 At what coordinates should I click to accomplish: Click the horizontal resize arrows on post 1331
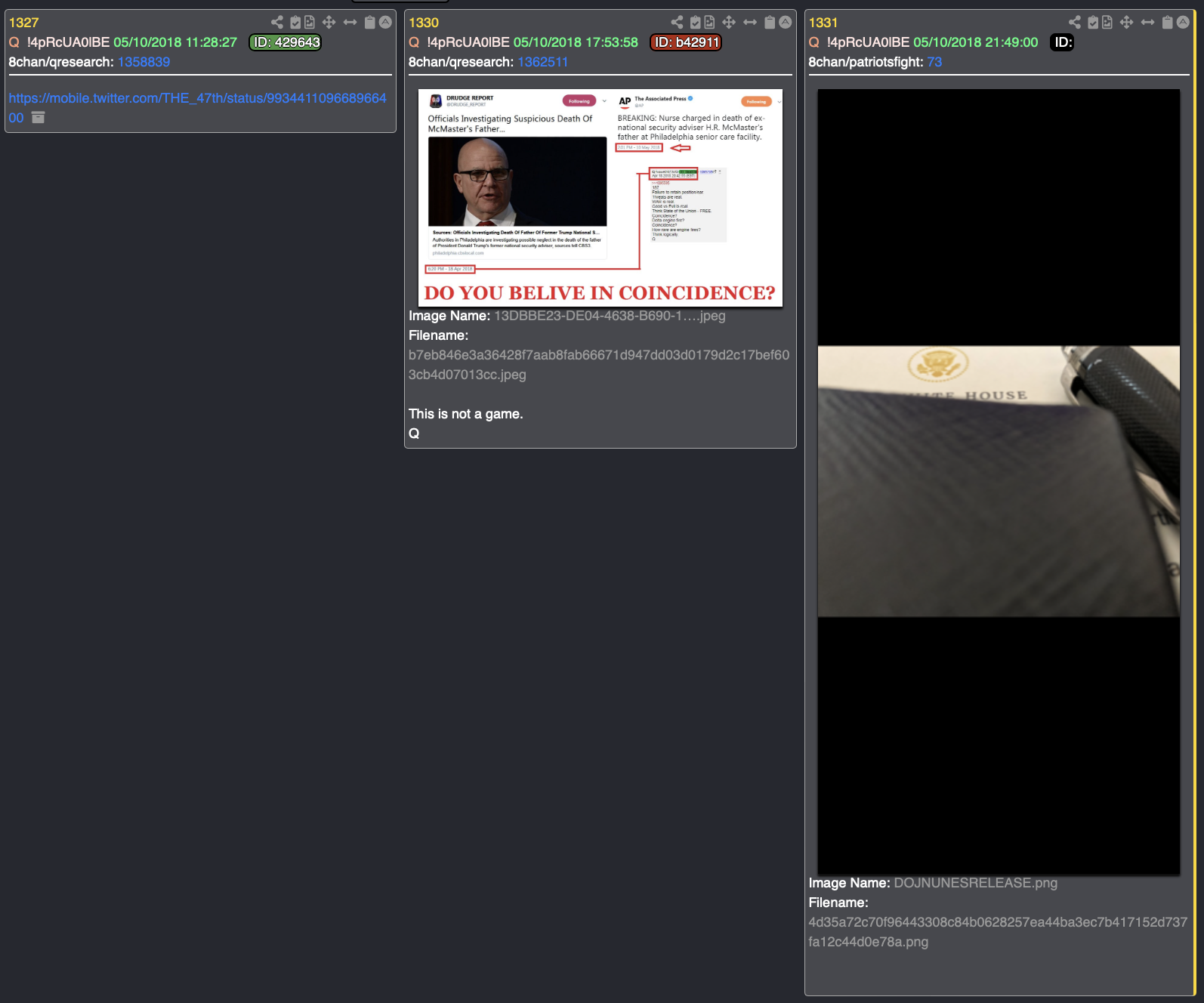1148,23
